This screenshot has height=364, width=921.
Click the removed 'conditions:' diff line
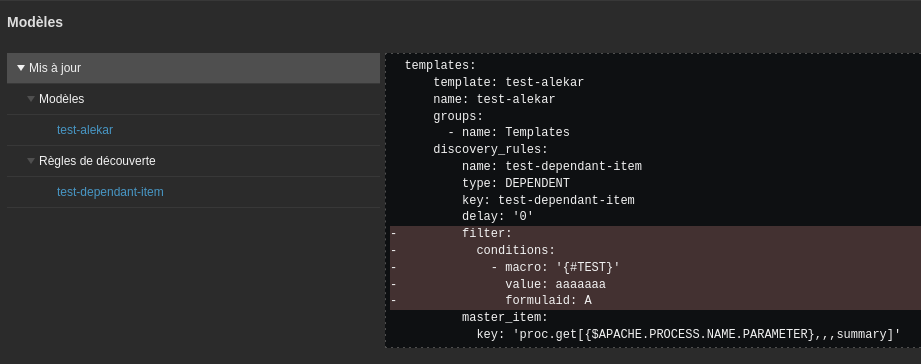pos(656,251)
